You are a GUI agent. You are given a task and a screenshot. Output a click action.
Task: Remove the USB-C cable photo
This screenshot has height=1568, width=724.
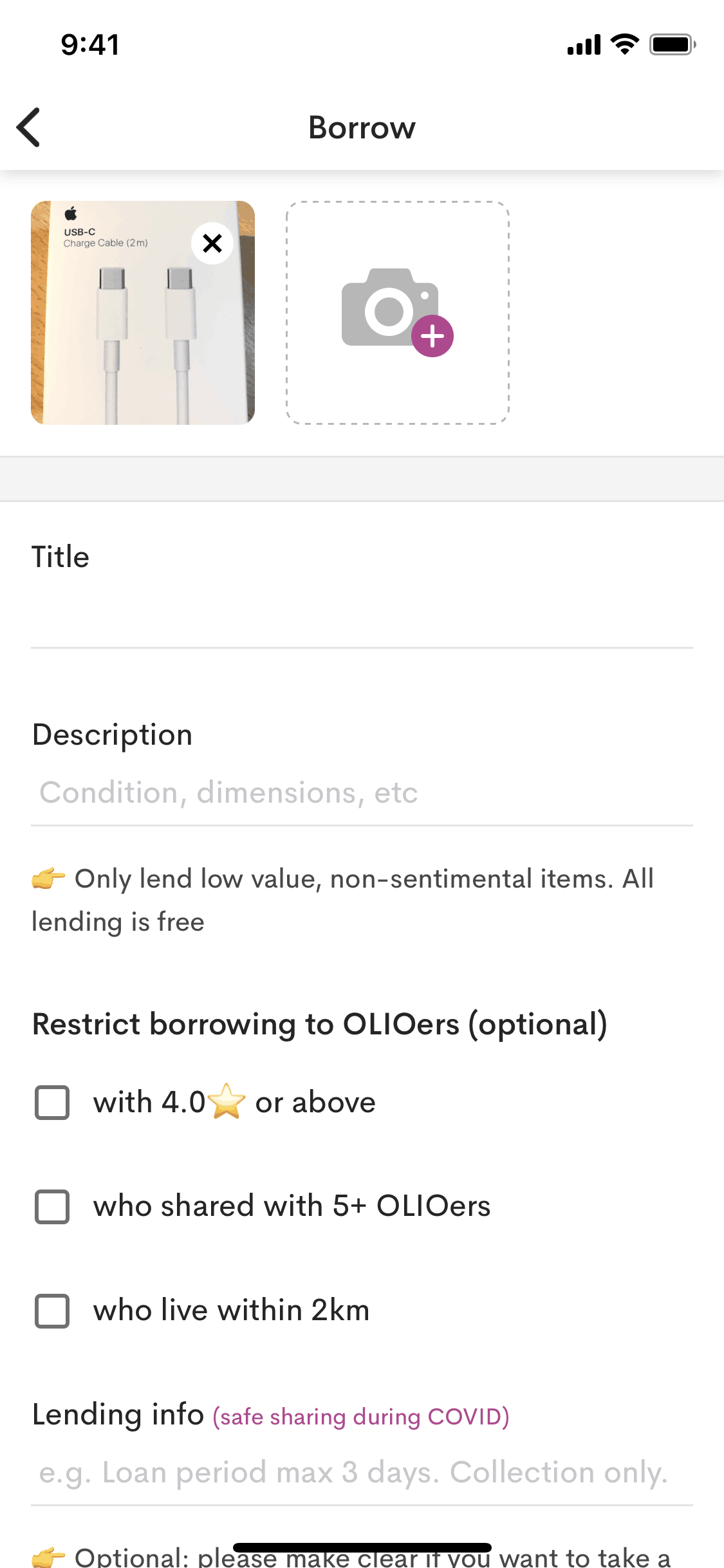pos(212,243)
